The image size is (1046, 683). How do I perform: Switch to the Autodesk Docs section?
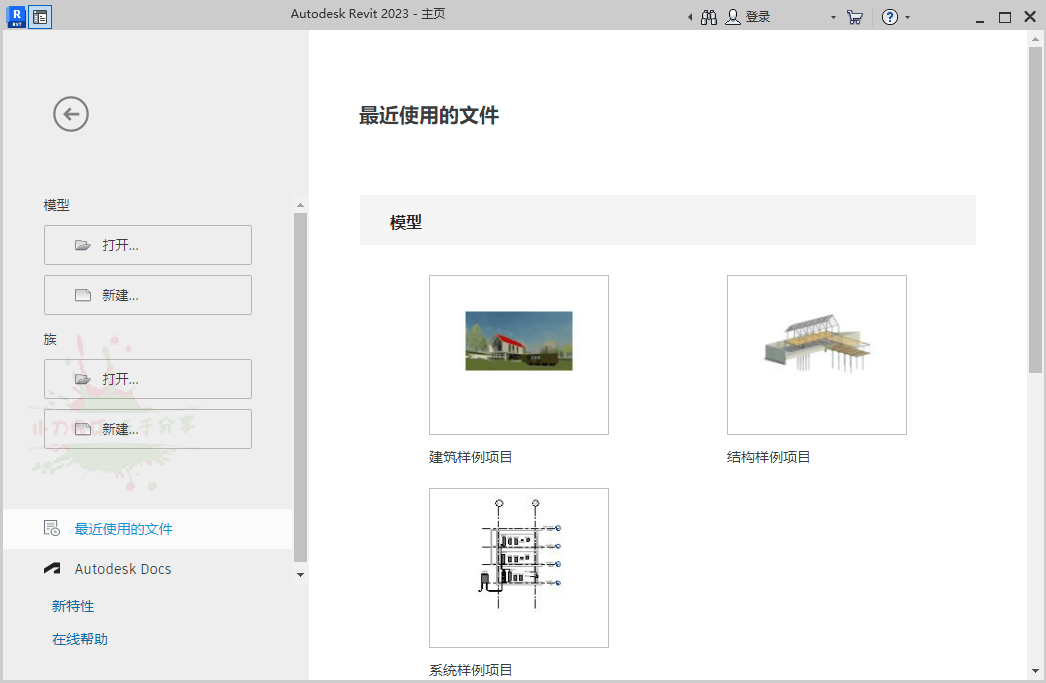(122, 568)
